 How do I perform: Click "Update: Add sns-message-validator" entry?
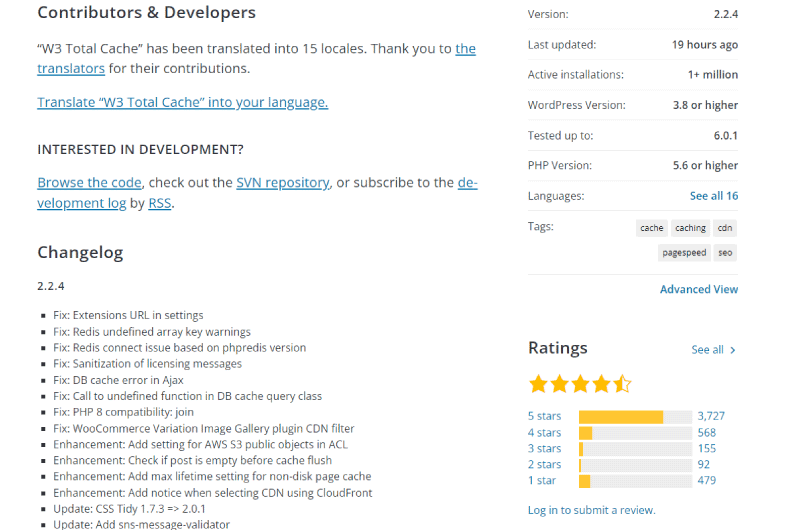pyautogui.click(x=141, y=524)
